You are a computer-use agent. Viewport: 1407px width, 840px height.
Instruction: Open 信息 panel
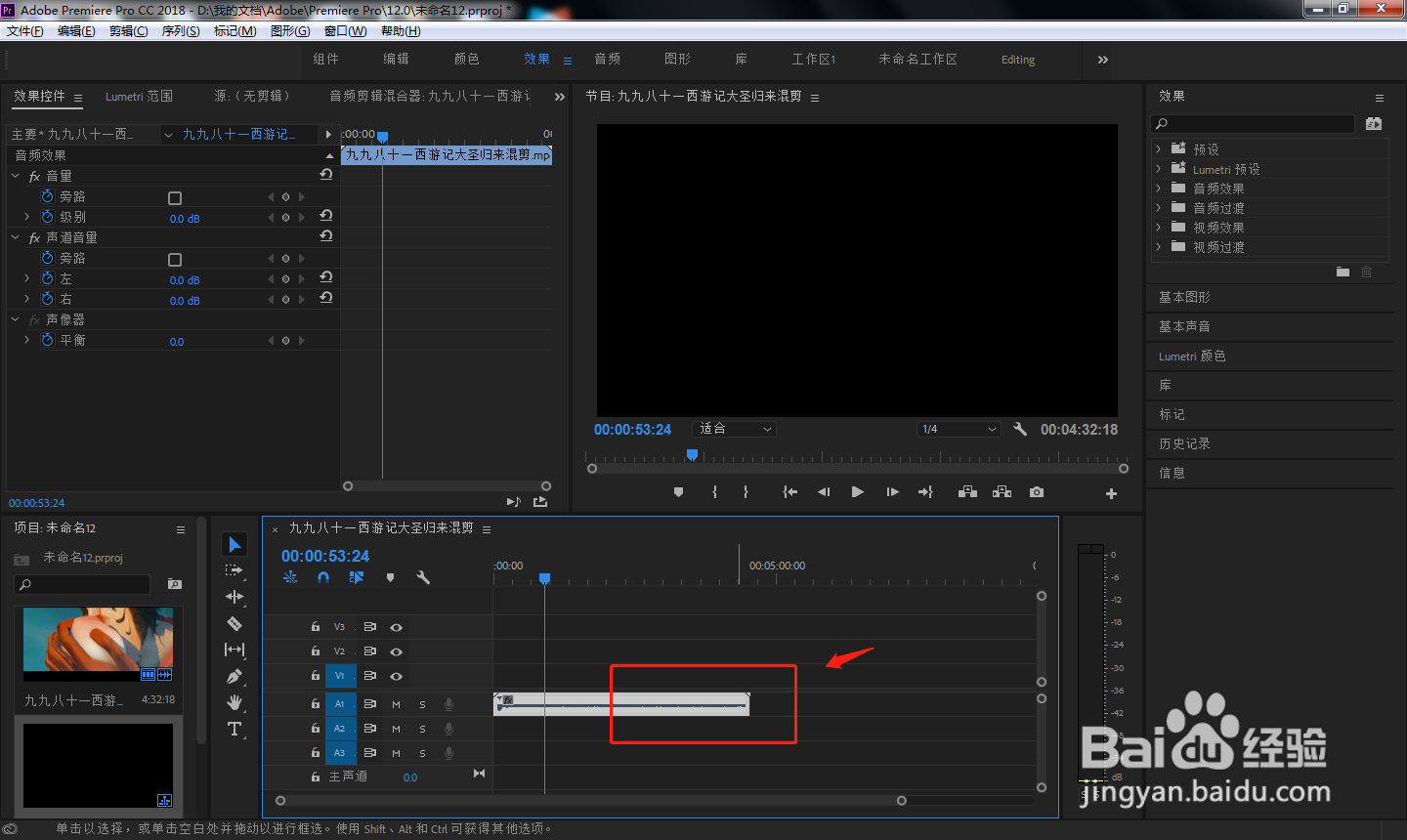coord(1172,473)
